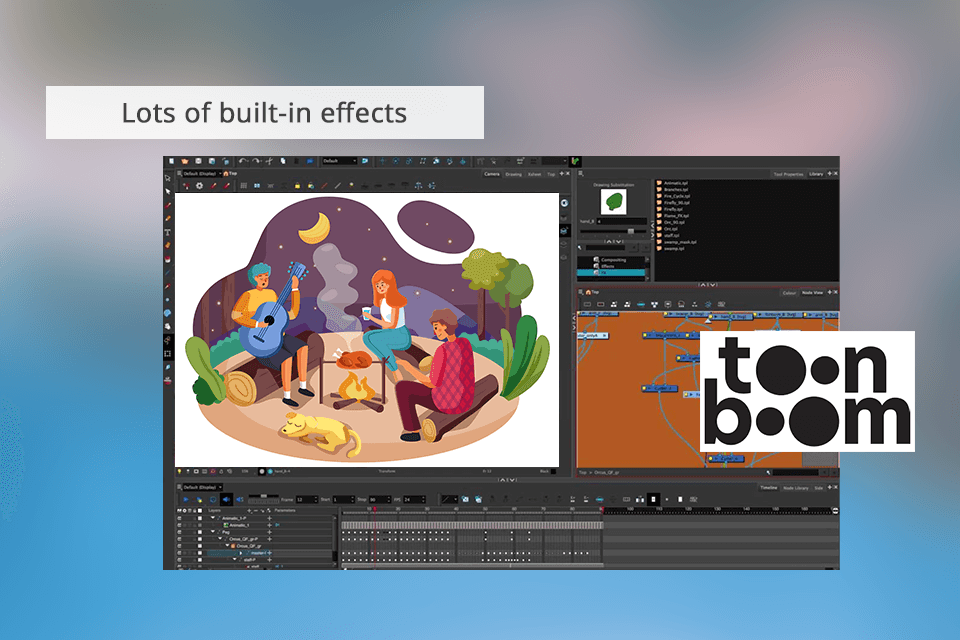Select the Text tool
960x640 pixels.
[x=168, y=232]
